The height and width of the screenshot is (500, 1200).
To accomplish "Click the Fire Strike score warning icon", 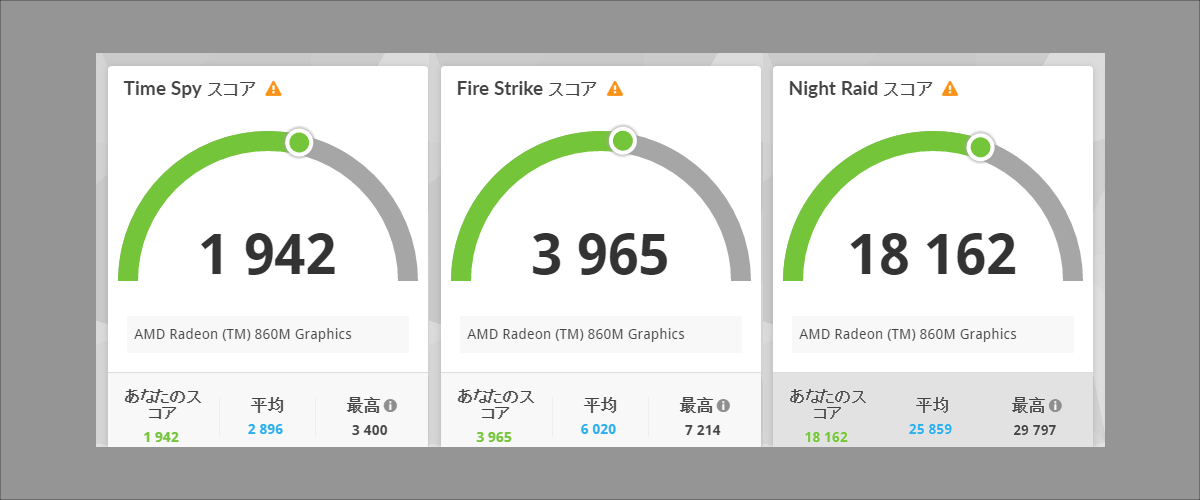I will pyautogui.click(x=615, y=88).
